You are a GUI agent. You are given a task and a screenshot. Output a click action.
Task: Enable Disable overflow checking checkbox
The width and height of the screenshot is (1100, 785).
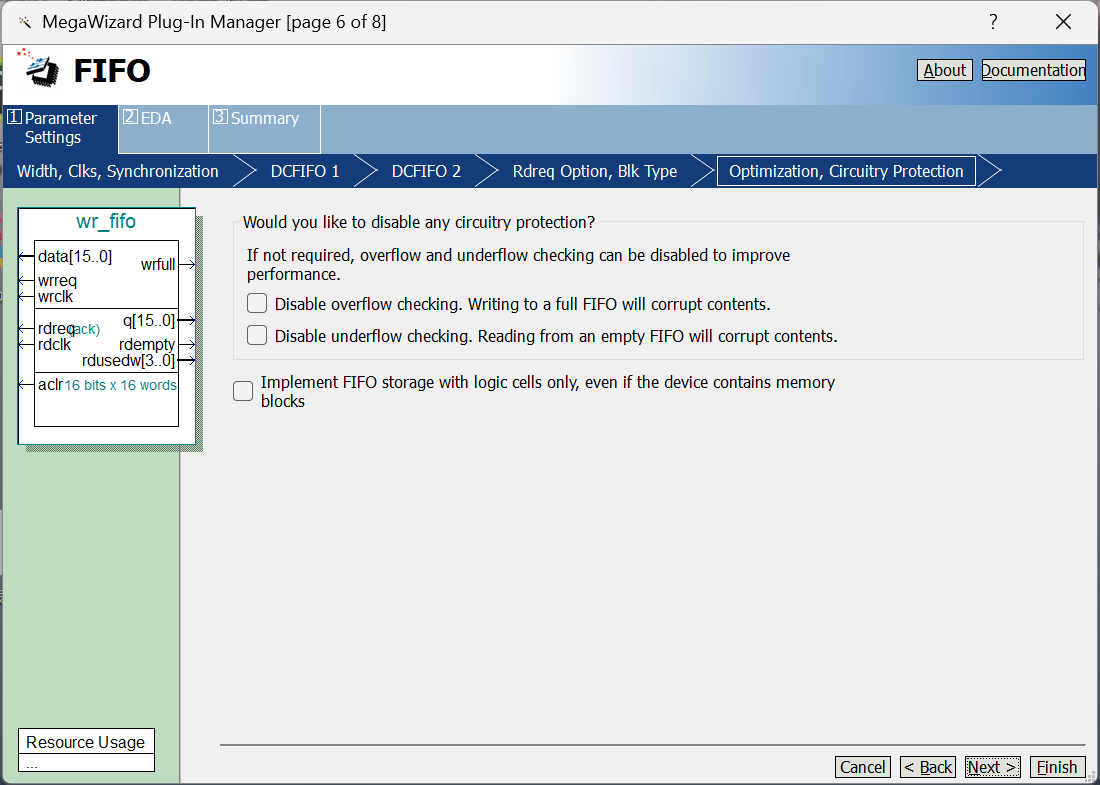coord(257,303)
